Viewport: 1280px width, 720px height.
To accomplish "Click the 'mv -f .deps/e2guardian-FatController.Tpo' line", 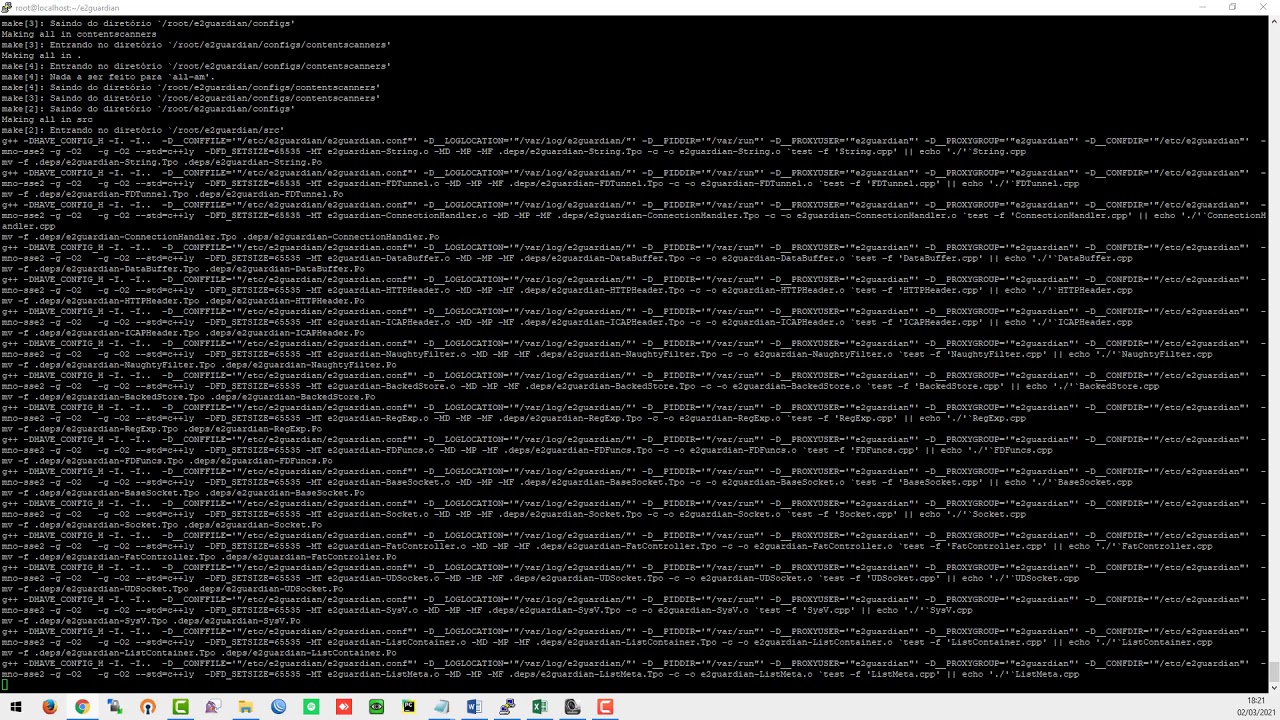I will pyautogui.click(x=199, y=557).
